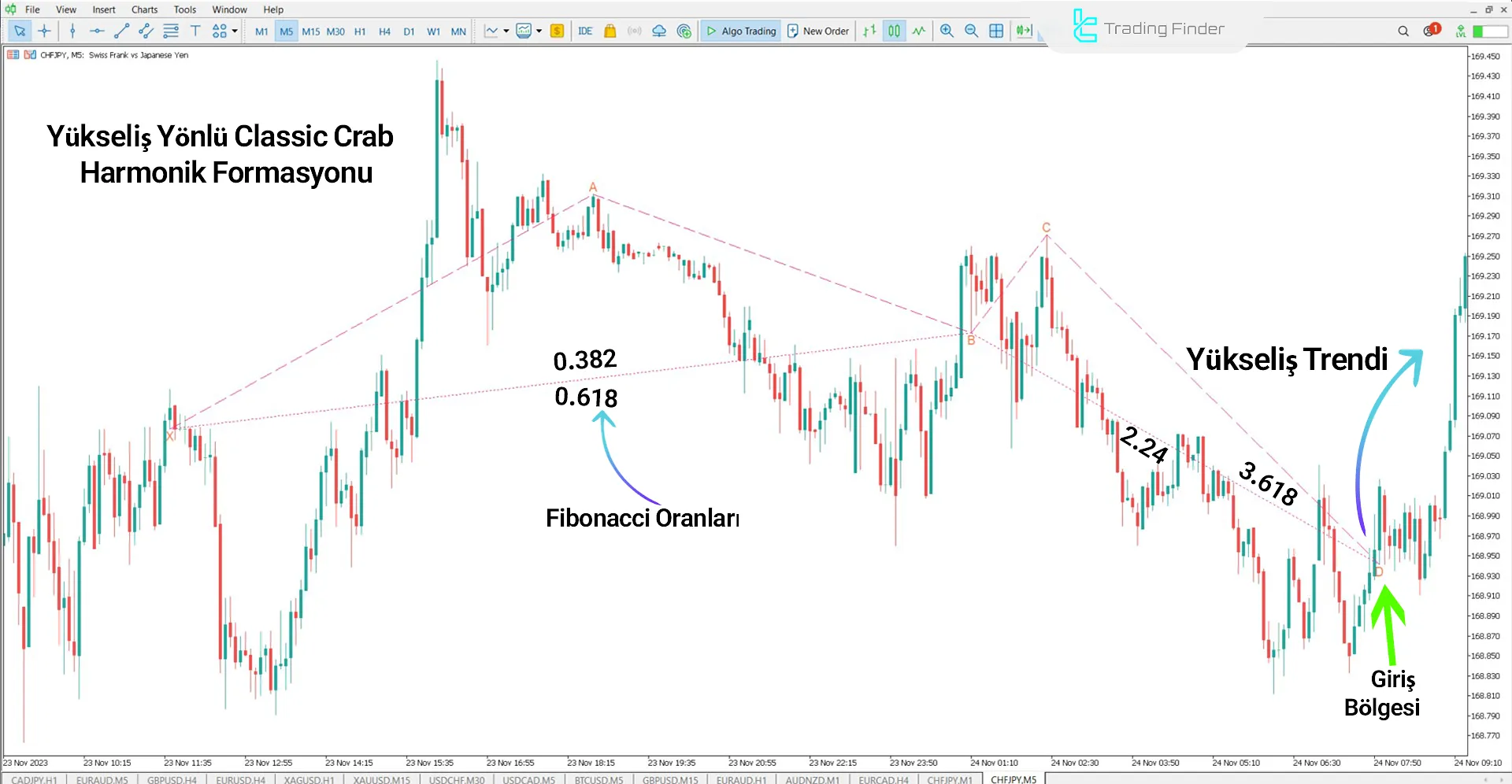Switch to the XAUUSD.M15 chart tab

380,779
